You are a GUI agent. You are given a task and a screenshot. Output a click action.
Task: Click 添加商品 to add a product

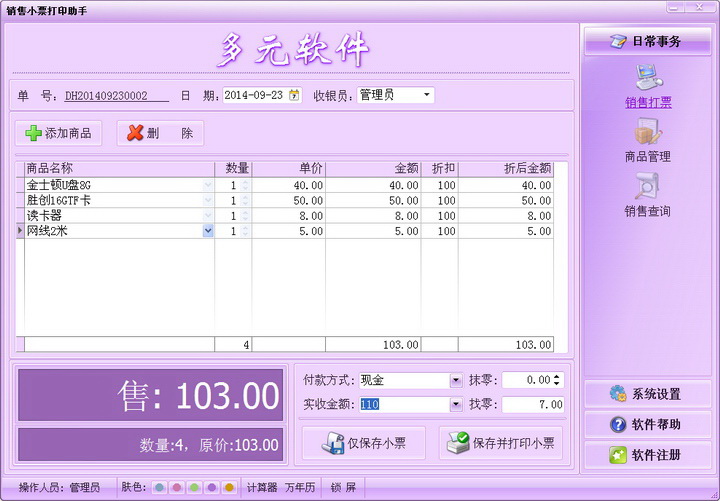pyautogui.click(x=59, y=133)
